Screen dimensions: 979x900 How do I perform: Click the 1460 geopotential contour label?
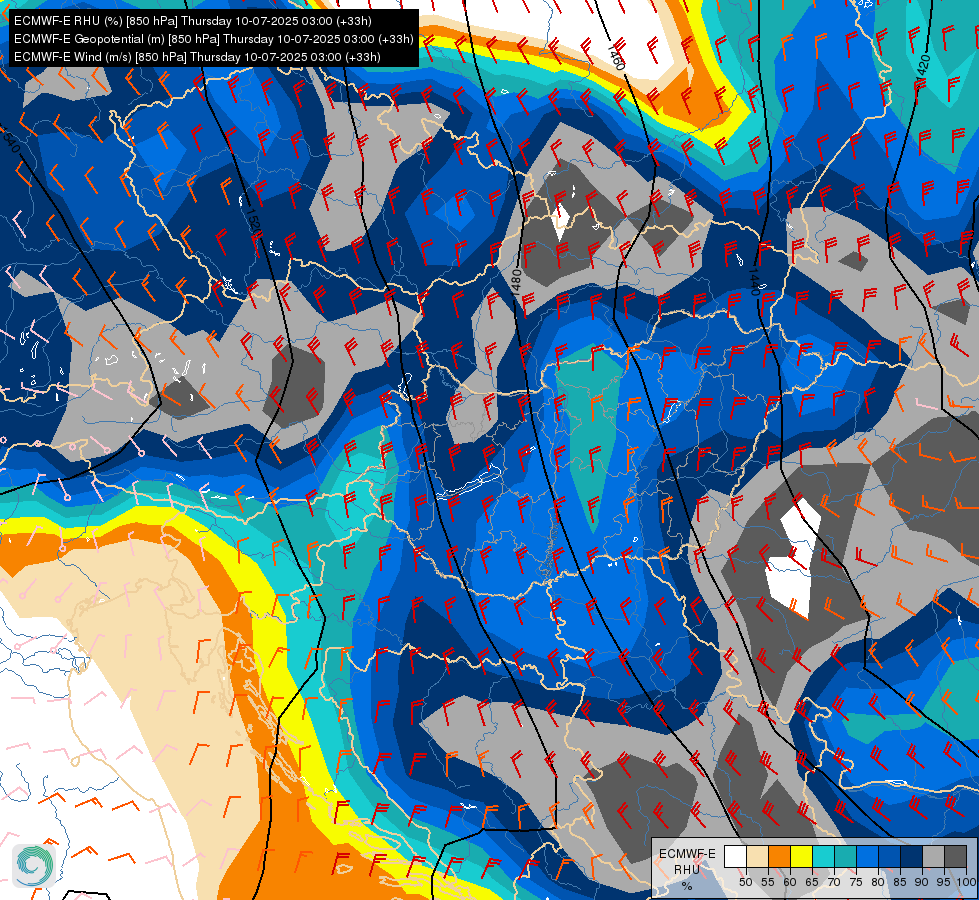point(615,56)
